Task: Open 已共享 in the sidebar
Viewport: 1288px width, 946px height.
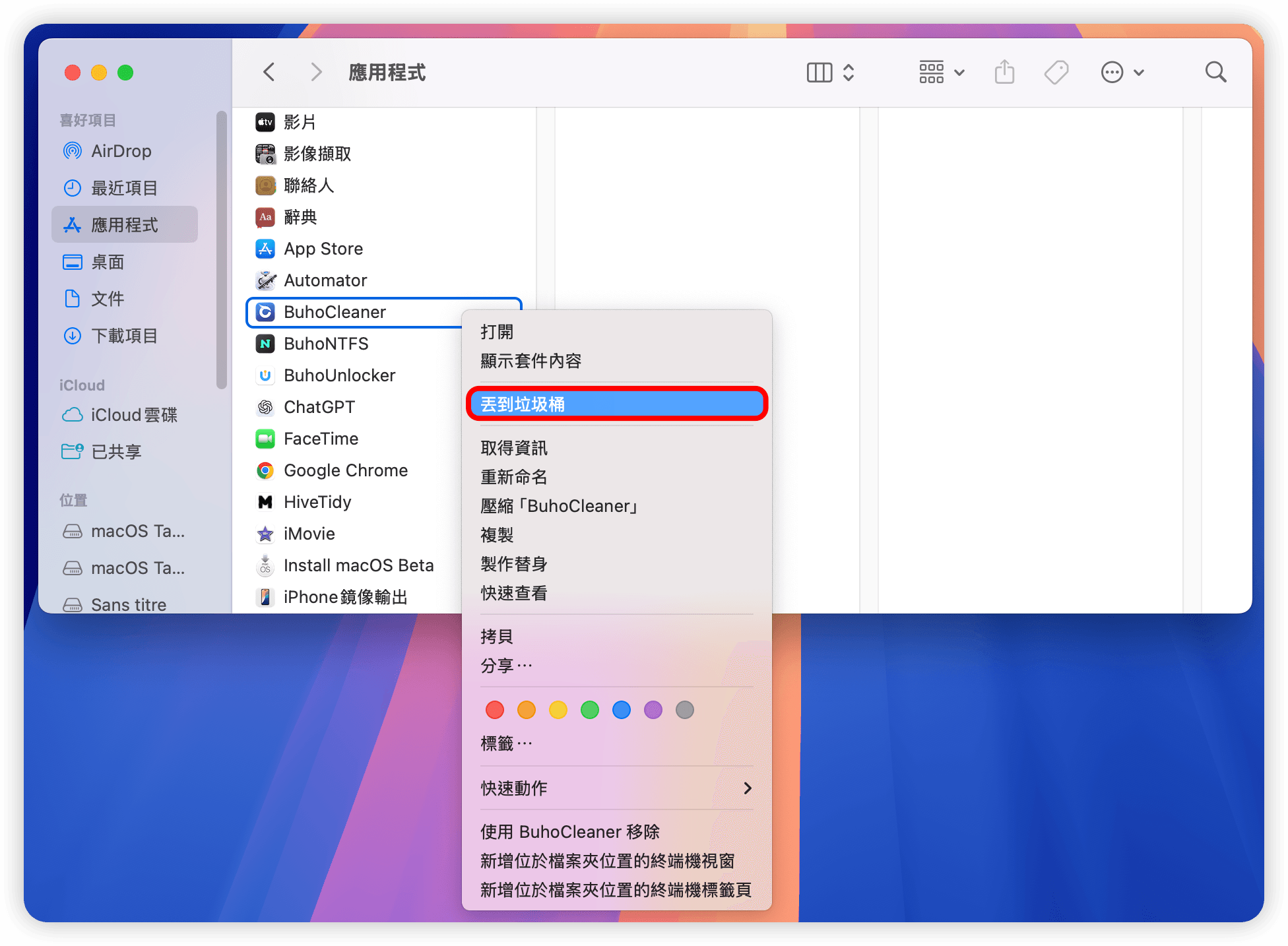Action: coord(125,452)
